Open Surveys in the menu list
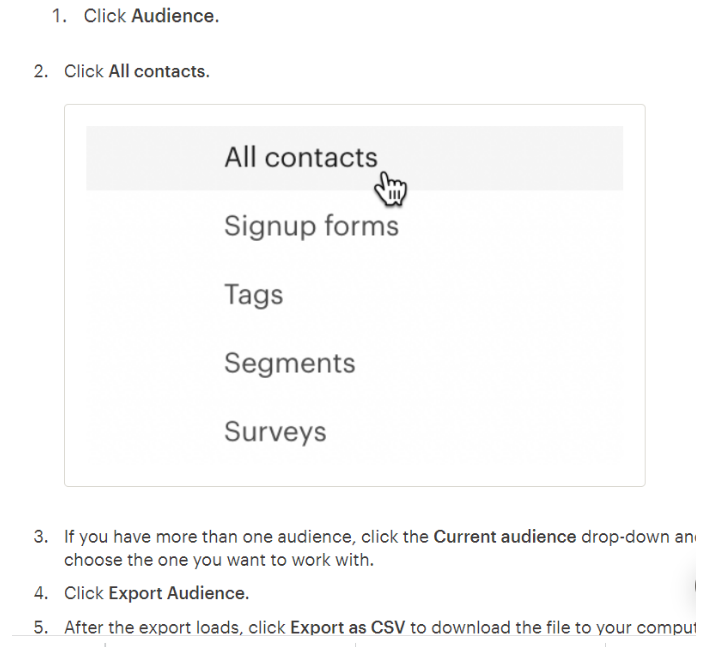 coord(275,432)
